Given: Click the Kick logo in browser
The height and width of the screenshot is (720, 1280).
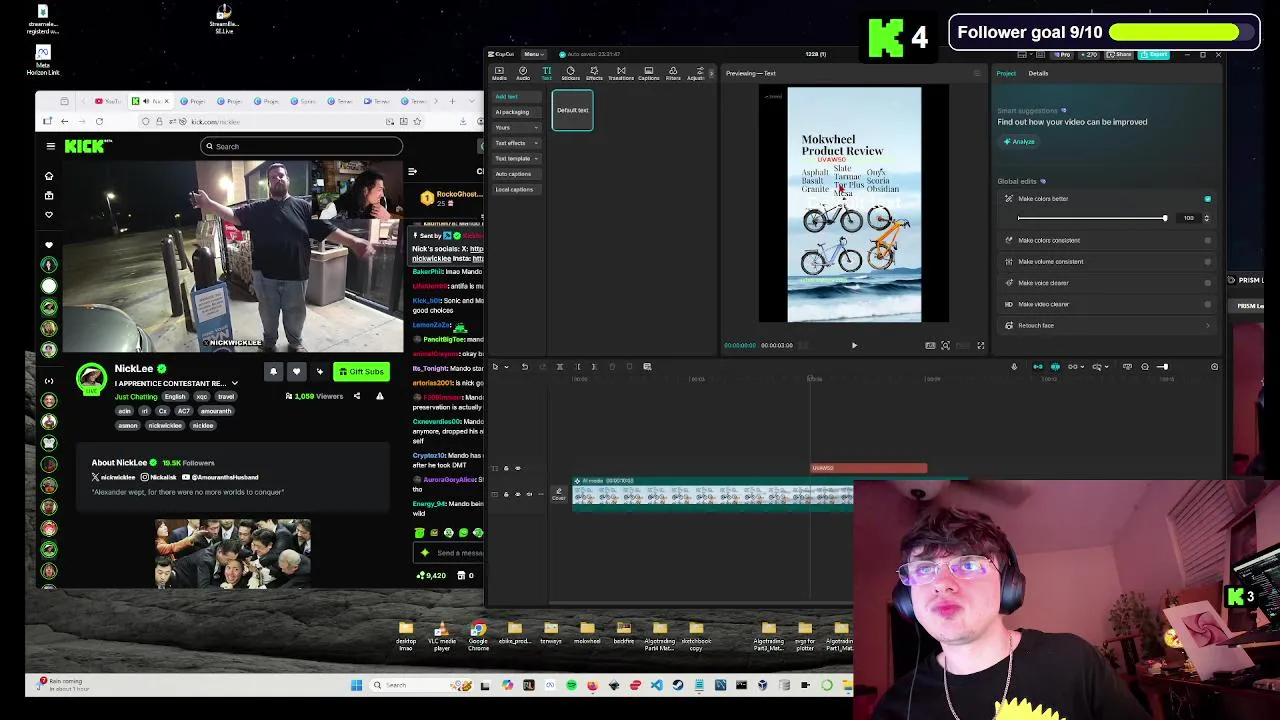Looking at the screenshot, I should point(86,147).
